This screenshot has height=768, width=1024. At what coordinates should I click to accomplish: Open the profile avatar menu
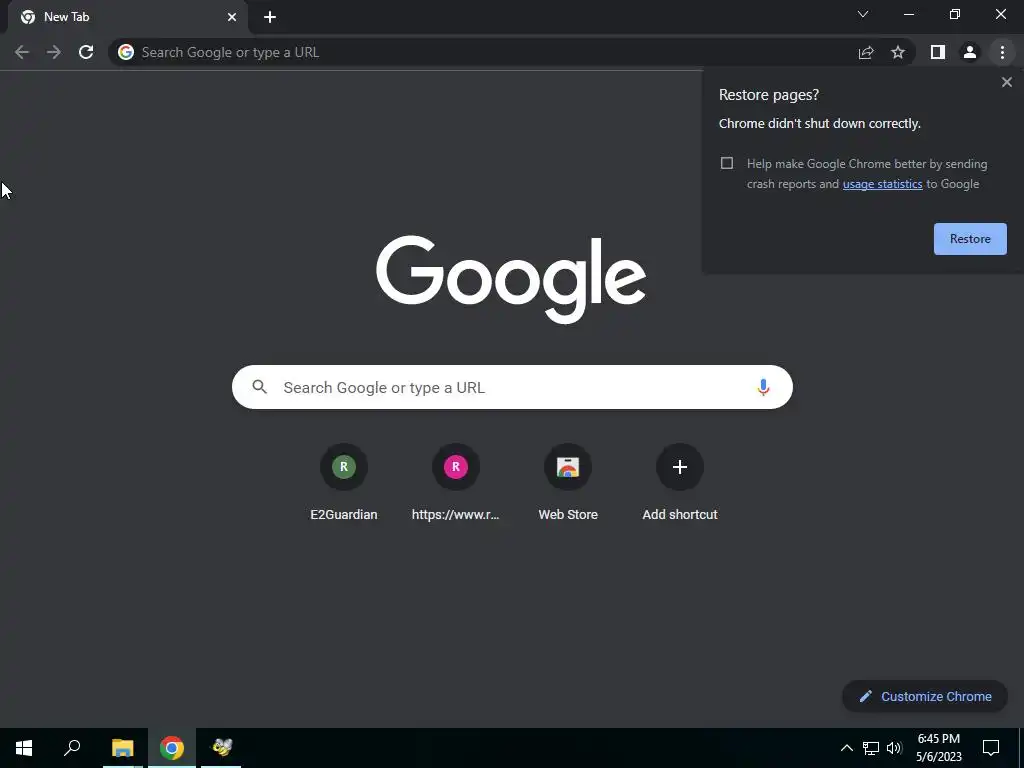[x=970, y=52]
